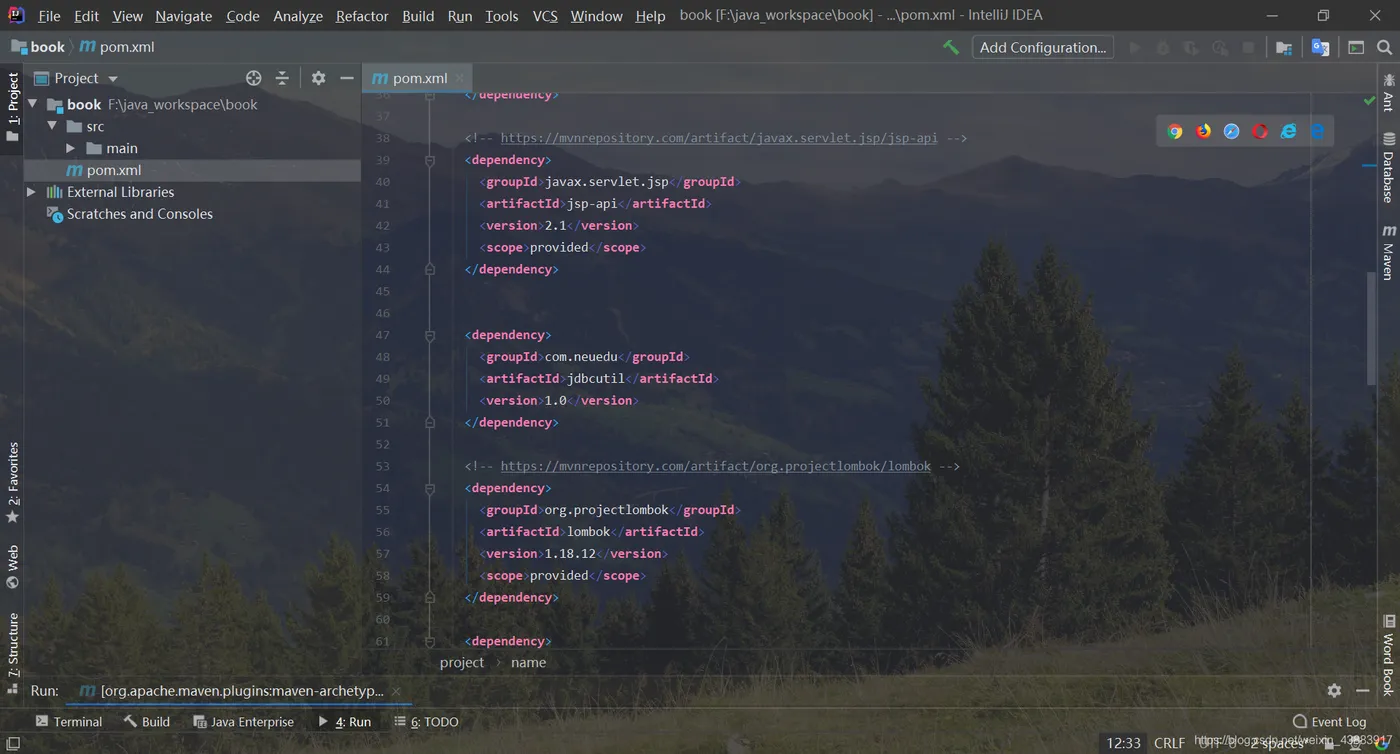This screenshot has height=754, width=1400.
Task: Hide the Project tool window
Action: pos(347,78)
